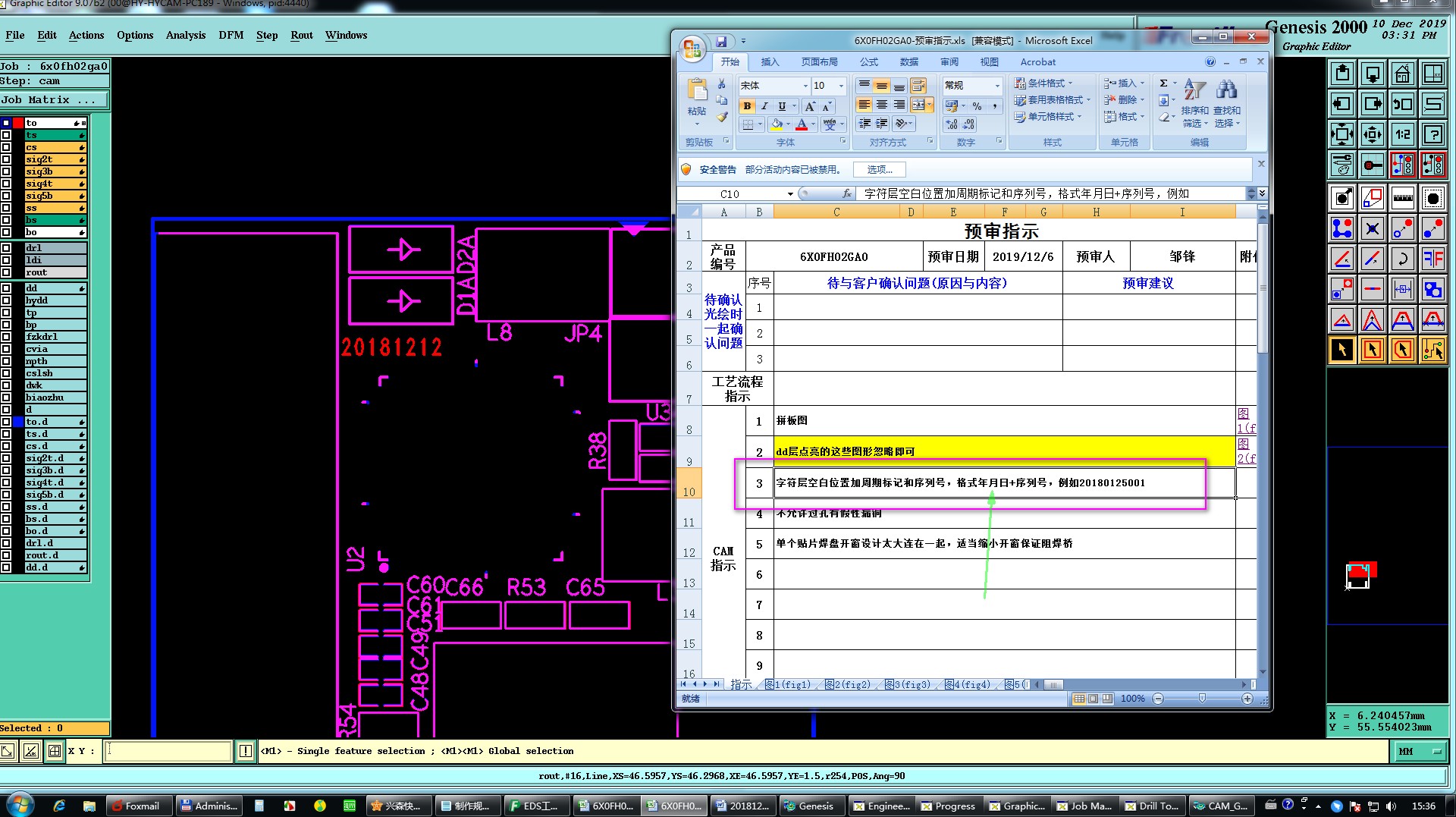This screenshot has height=817, width=1456.
Task: Click the 排序和筛选 button
Action: (x=1195, y=102)
